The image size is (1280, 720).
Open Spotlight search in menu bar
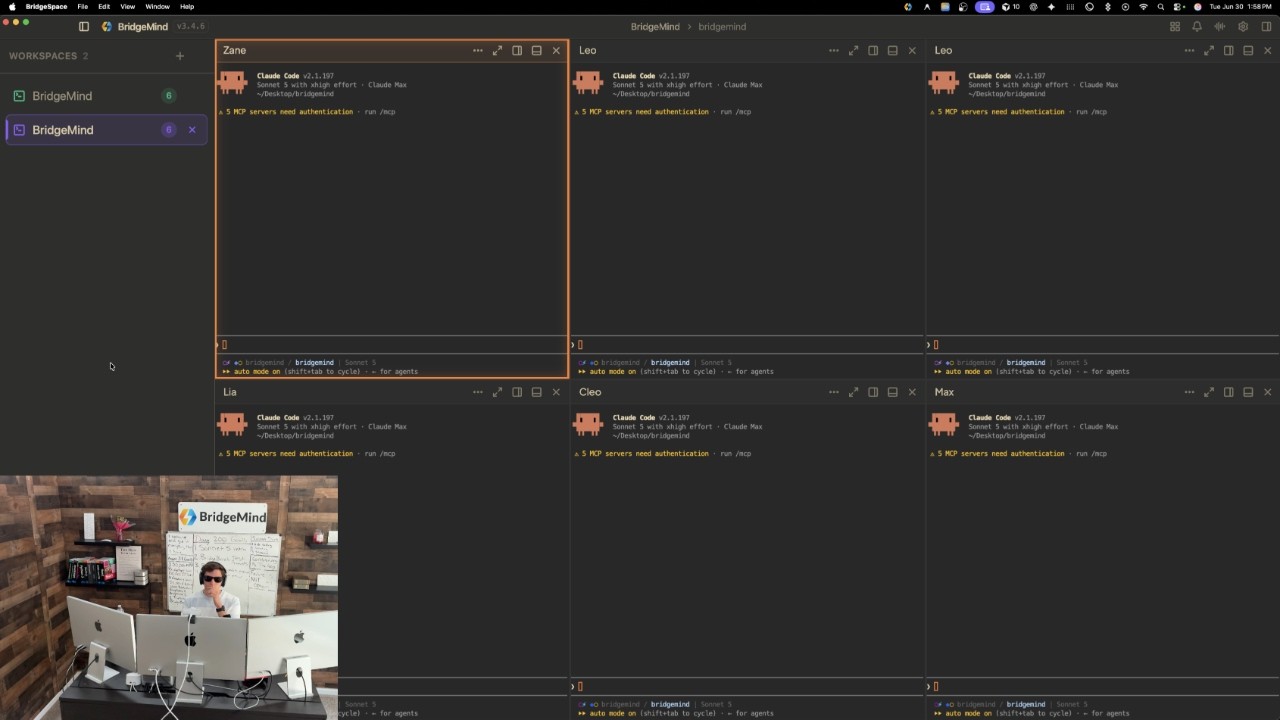(1161, 7)
